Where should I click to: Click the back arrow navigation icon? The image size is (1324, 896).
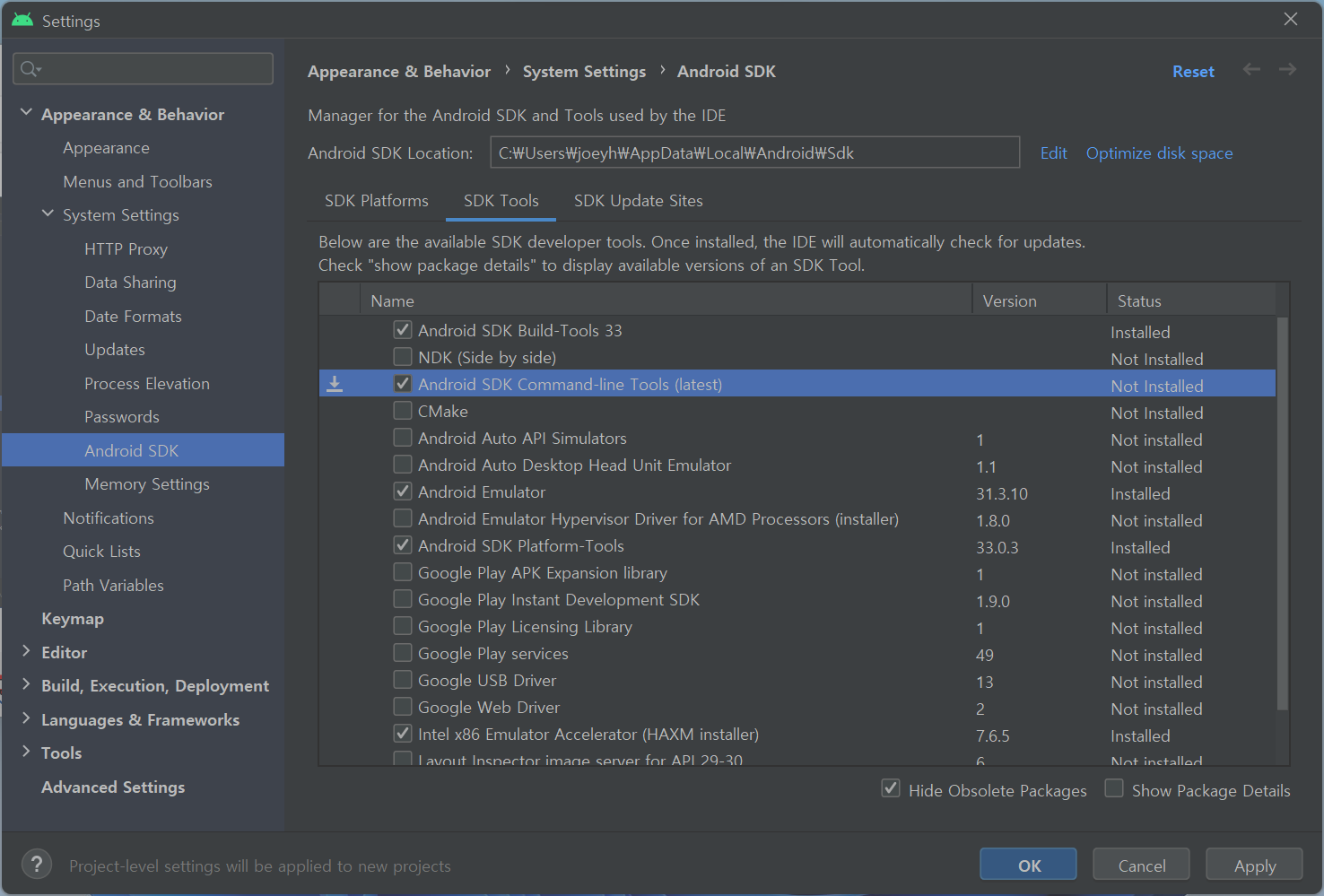coord(1251,70)
